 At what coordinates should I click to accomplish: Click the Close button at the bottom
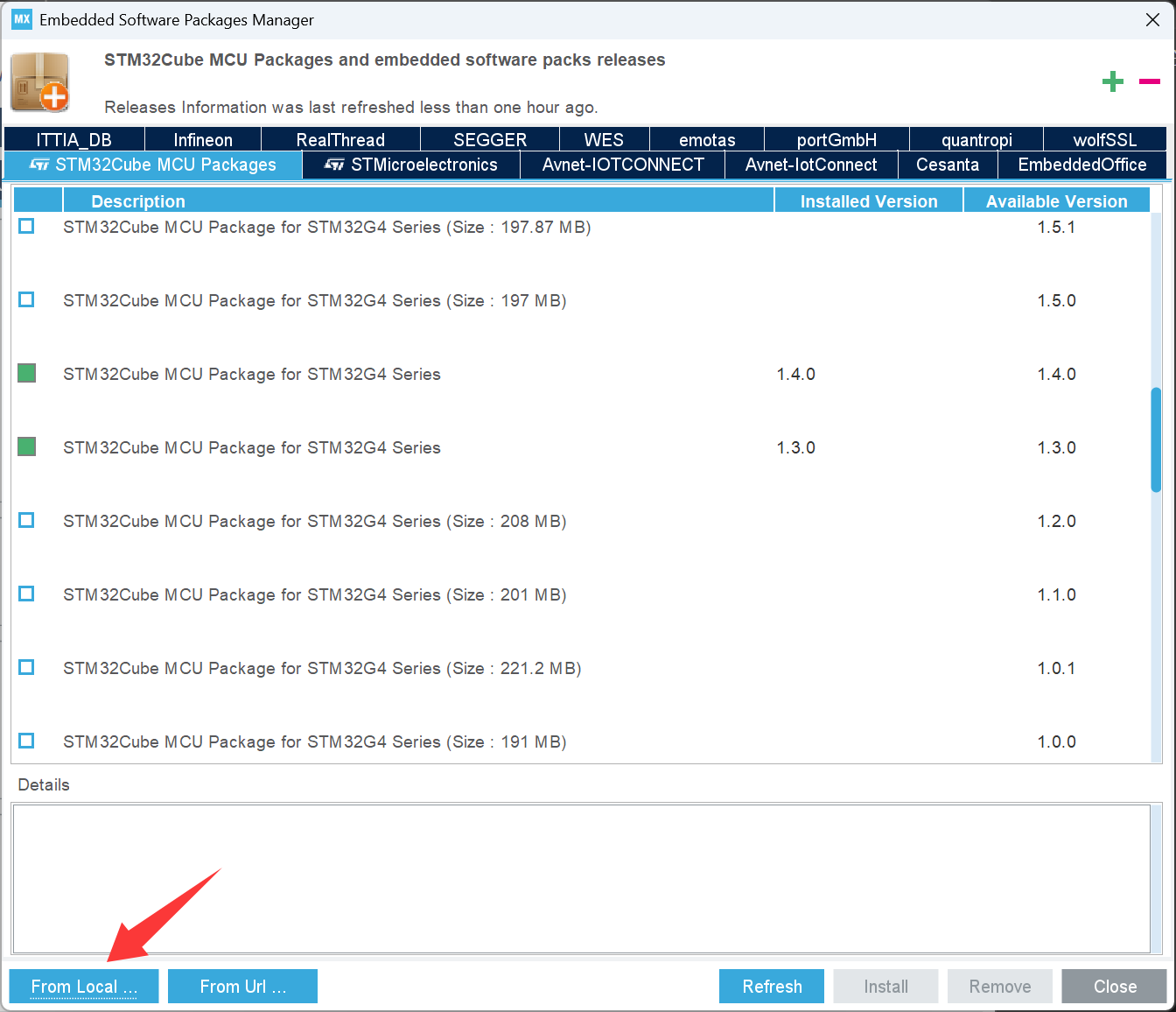(1115, 986)
